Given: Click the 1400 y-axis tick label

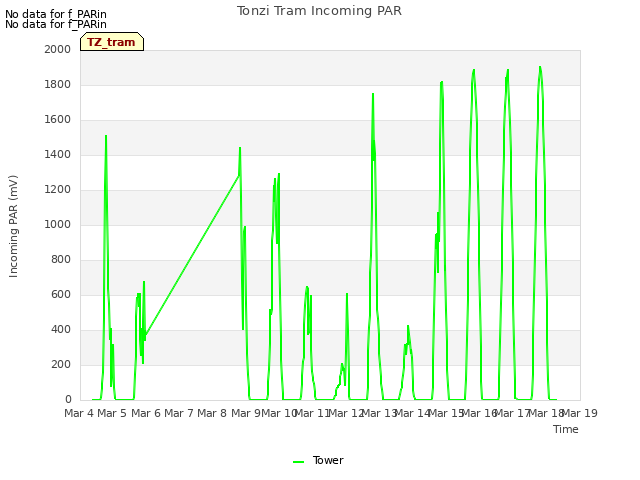Looking at the screenshot, I should coord(58,155).
